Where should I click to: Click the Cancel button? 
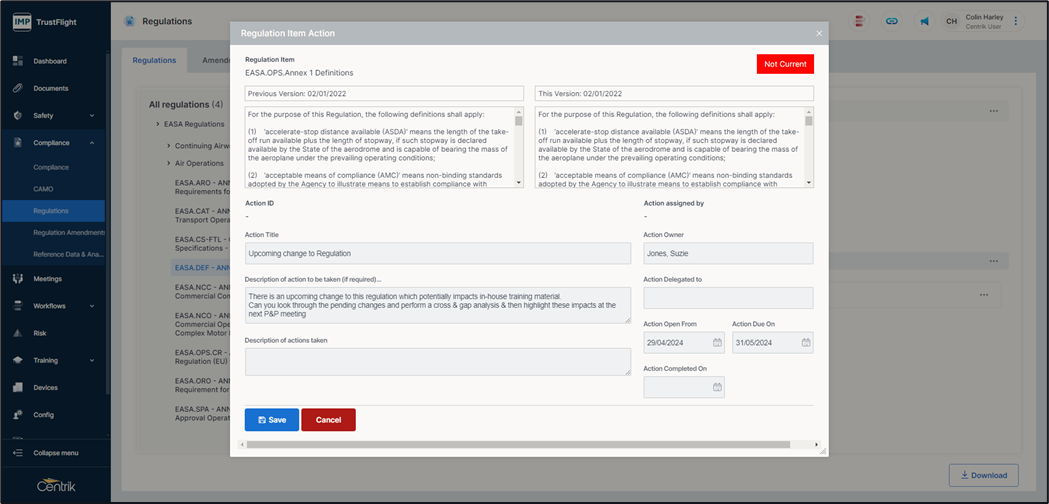click(328, 420)
